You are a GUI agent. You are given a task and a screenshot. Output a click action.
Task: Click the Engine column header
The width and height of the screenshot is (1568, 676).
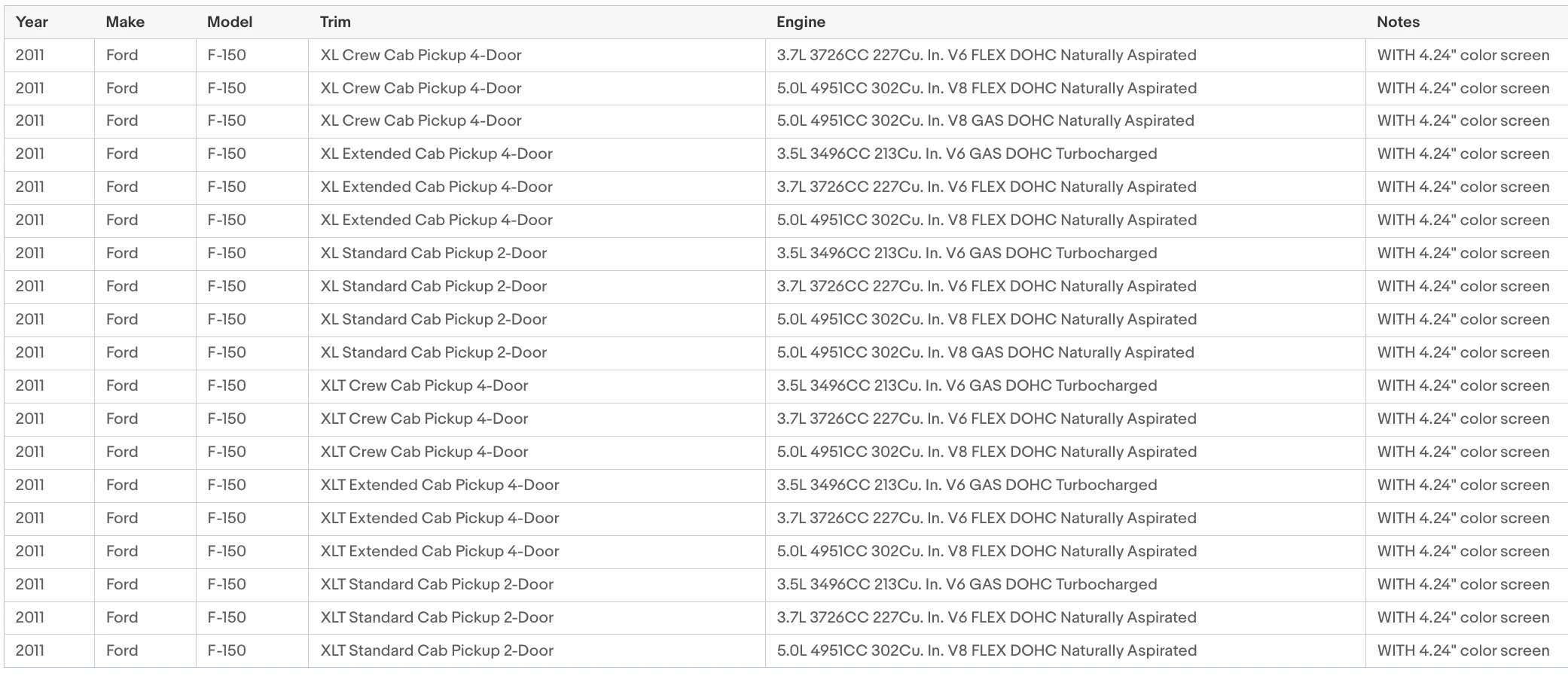(801, 22)
